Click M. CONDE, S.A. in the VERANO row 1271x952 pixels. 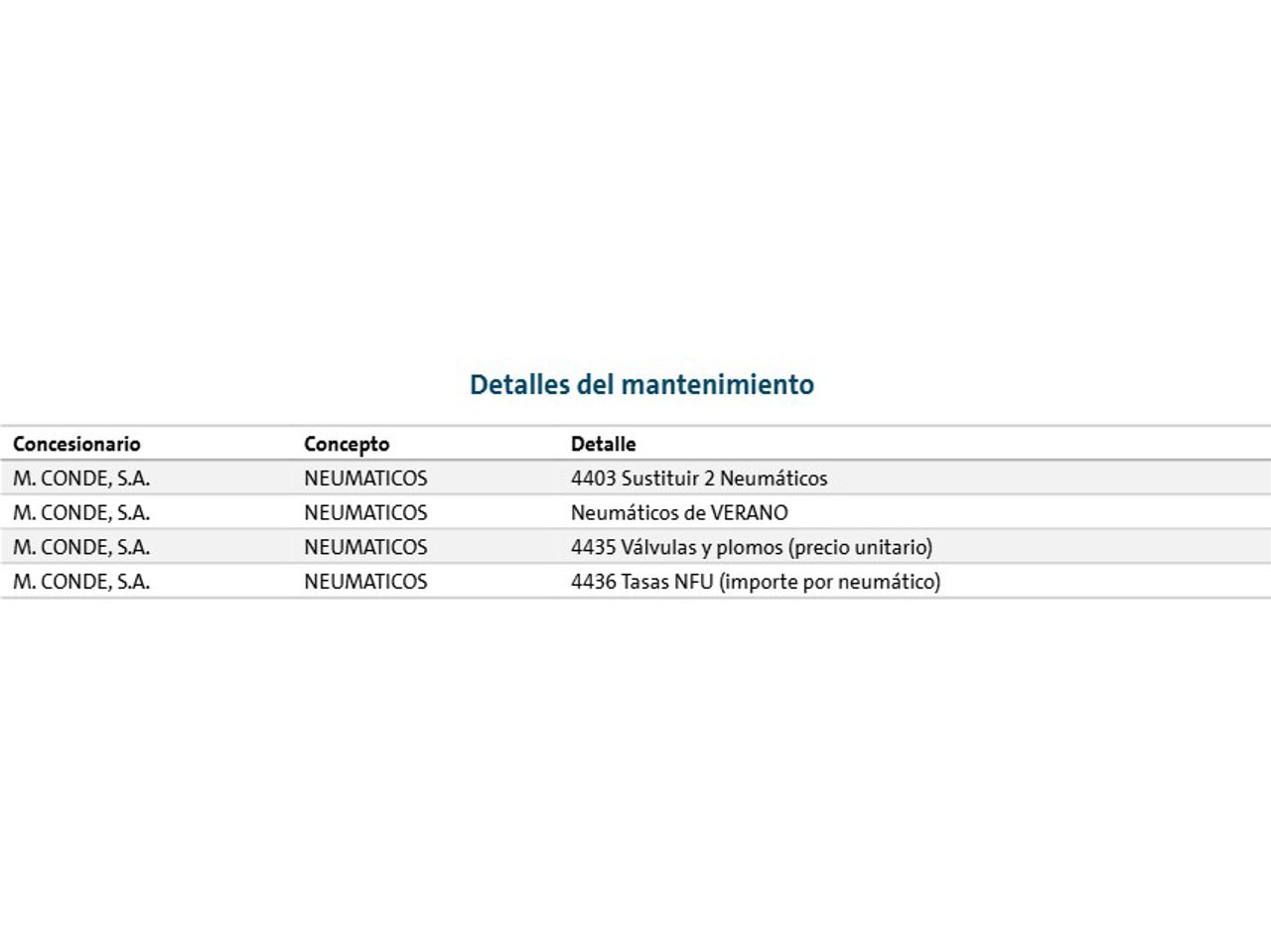(81, 513)
